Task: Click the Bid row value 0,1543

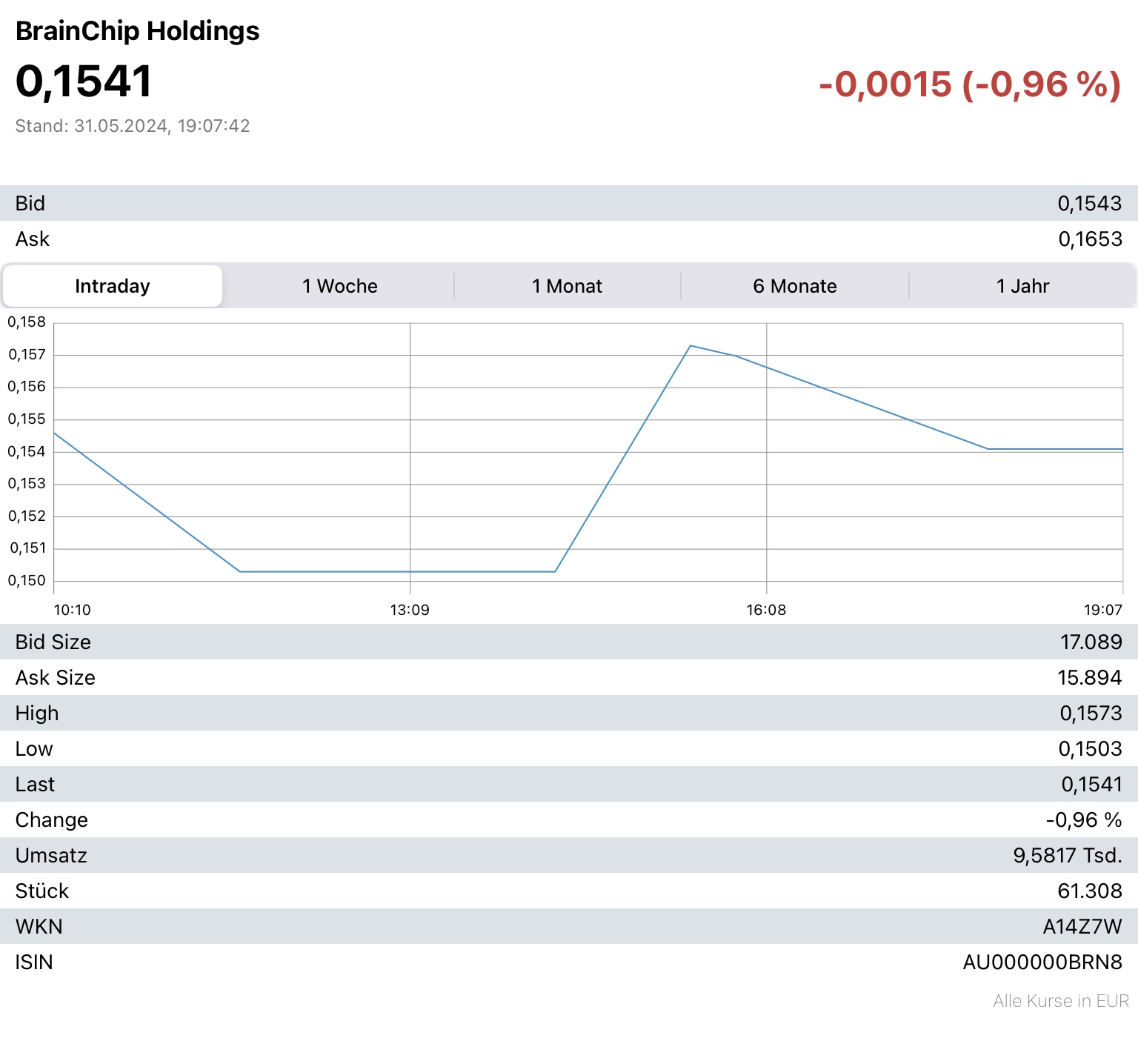Action: (1089, 204)
